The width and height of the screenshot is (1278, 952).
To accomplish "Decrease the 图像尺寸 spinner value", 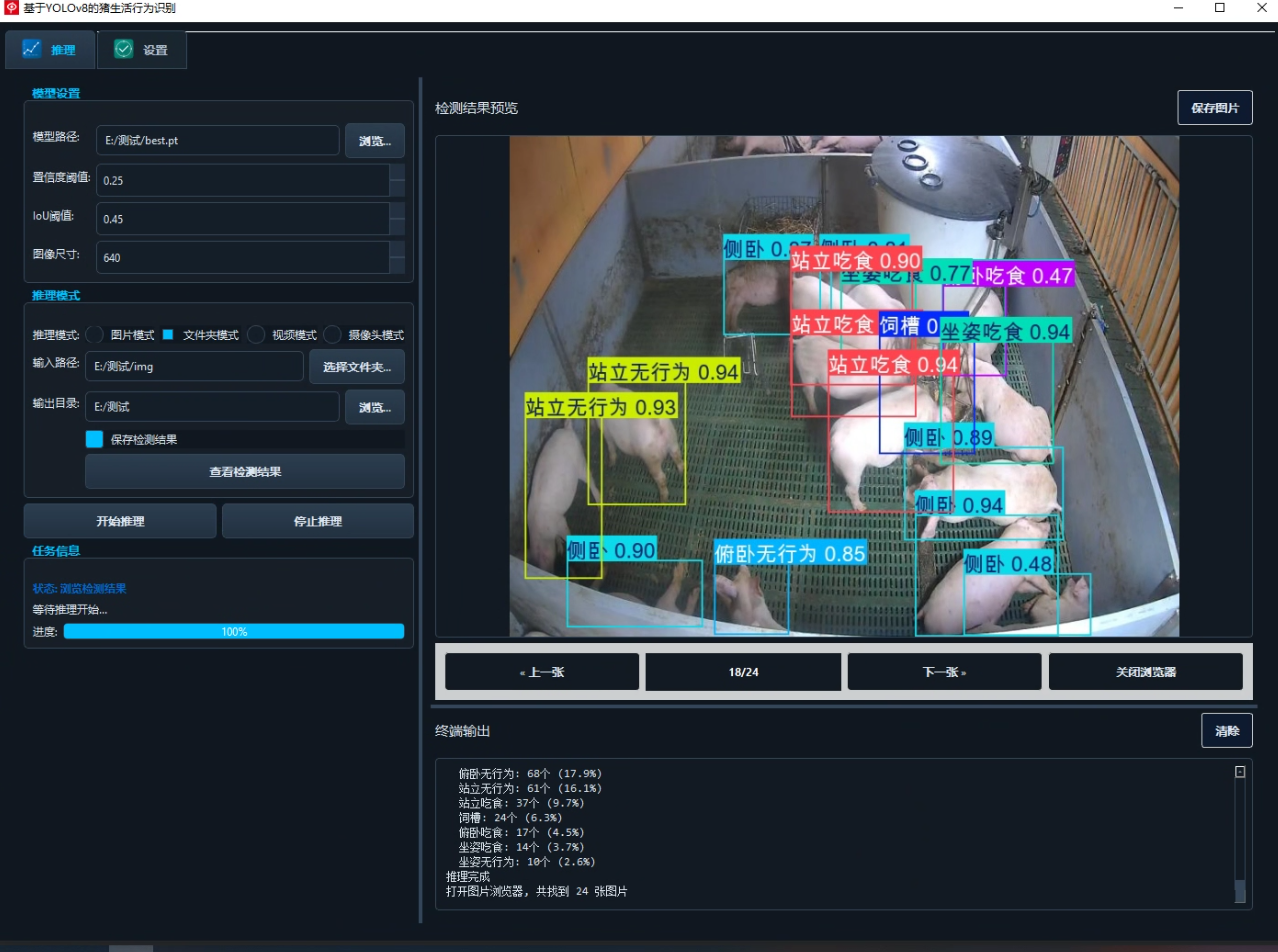I will tap(397, 266).
